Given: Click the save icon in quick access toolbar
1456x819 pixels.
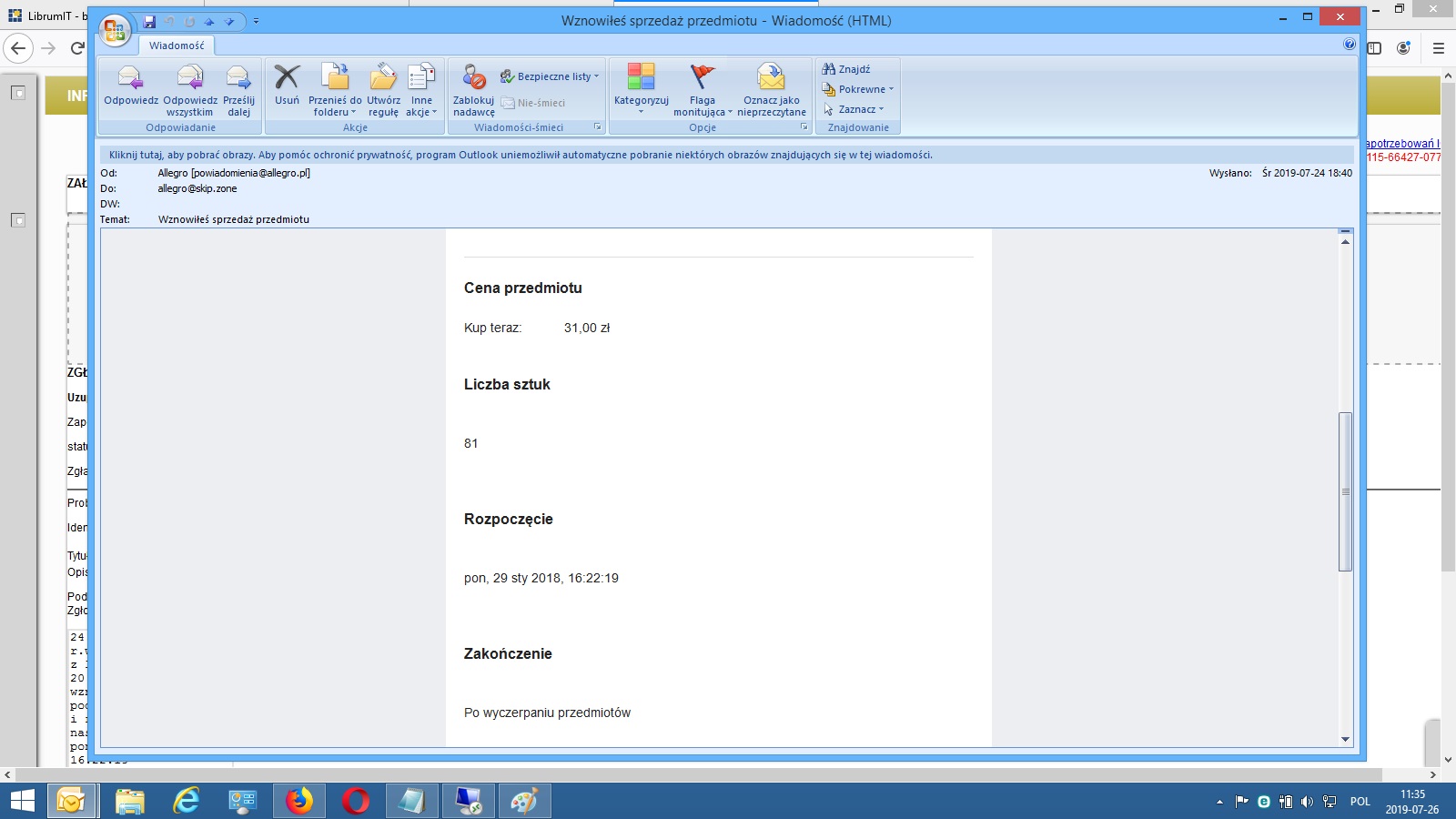Looking at the screenshot, I should click(149, 21).
